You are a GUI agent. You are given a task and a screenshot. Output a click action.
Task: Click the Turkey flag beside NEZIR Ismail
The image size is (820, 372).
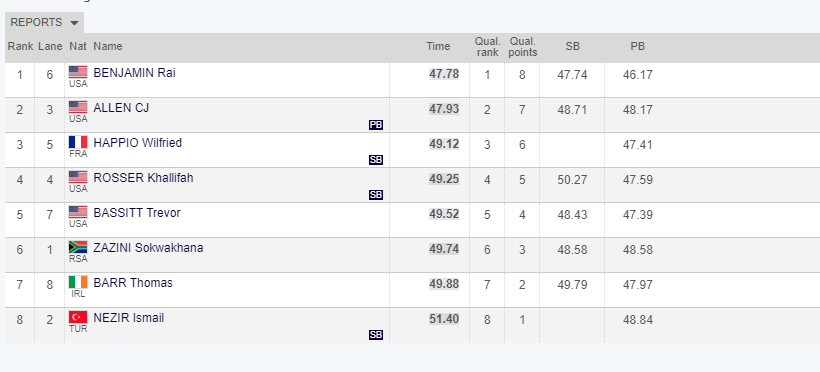pyautogui.click(x=78, y=317)
